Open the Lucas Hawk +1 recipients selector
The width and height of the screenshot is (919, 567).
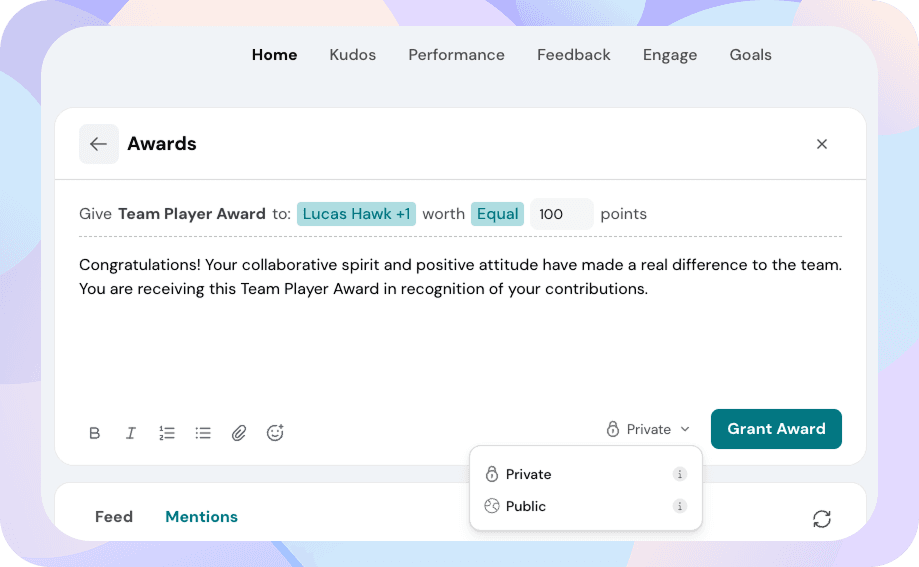(356, 214)
